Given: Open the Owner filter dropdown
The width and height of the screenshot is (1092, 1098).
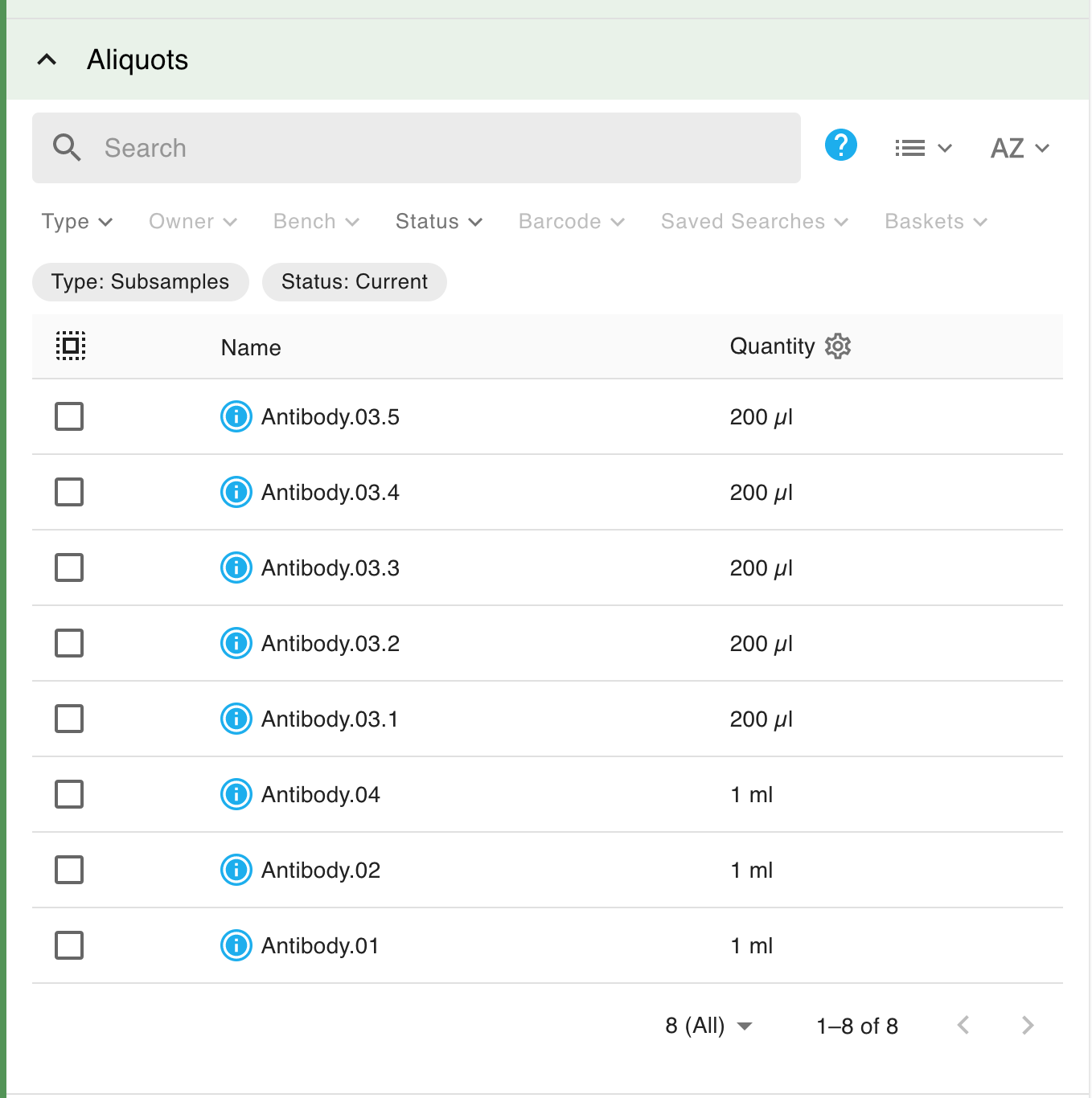Looking at the screenshot, I should [193, 221].
